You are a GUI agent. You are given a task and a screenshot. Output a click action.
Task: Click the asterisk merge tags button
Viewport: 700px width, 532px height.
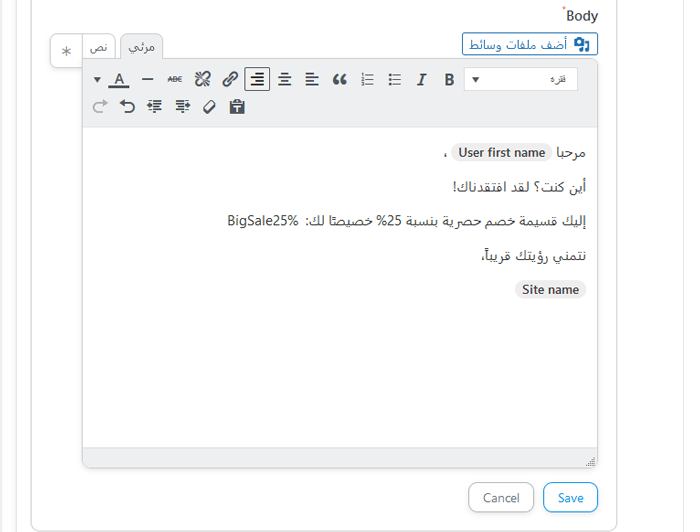(x=67, y=51)
